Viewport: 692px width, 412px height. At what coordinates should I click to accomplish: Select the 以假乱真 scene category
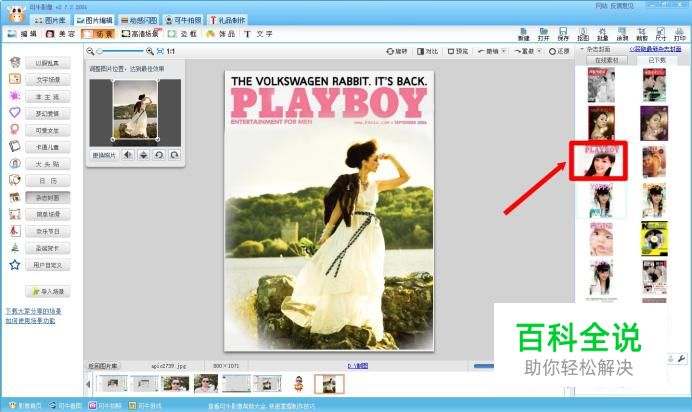[x=48, y=63]
